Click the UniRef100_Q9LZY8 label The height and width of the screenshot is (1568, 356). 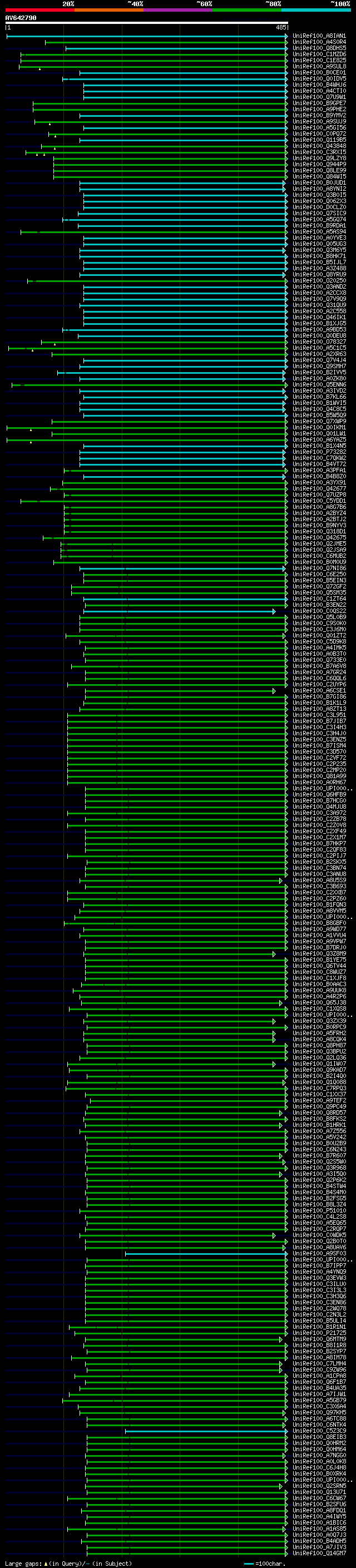pyautogui.click(x=319, y=159)
